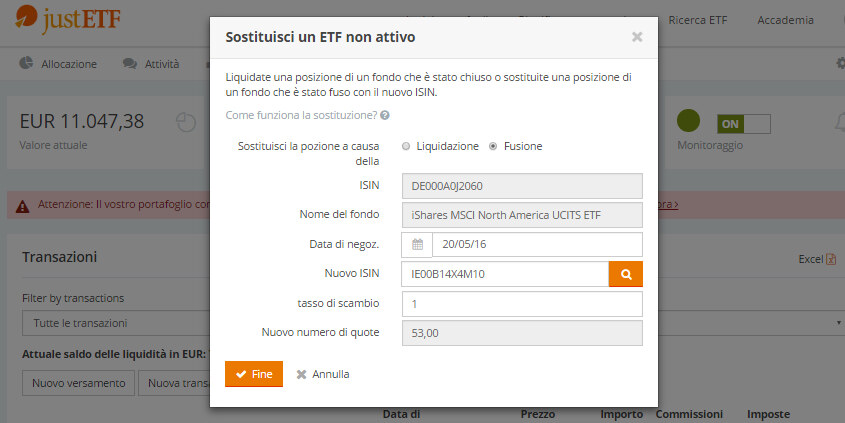
Task: Click the notification bell icon
Action: [838, 122]
